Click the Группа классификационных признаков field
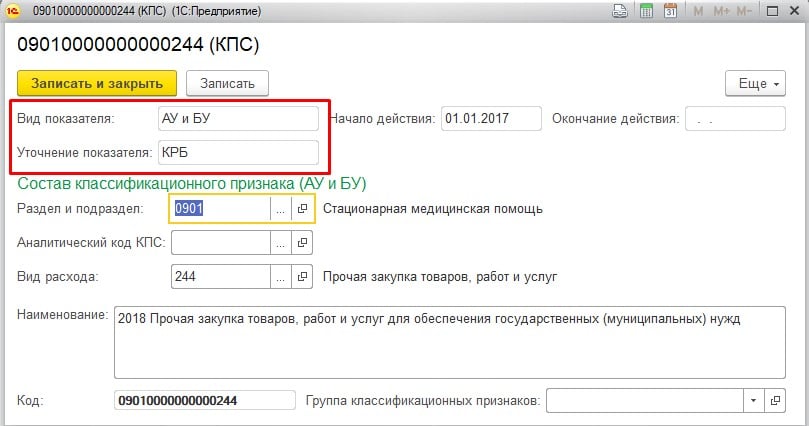The width and height of the screenshot is (809, 426). (645, 401)
